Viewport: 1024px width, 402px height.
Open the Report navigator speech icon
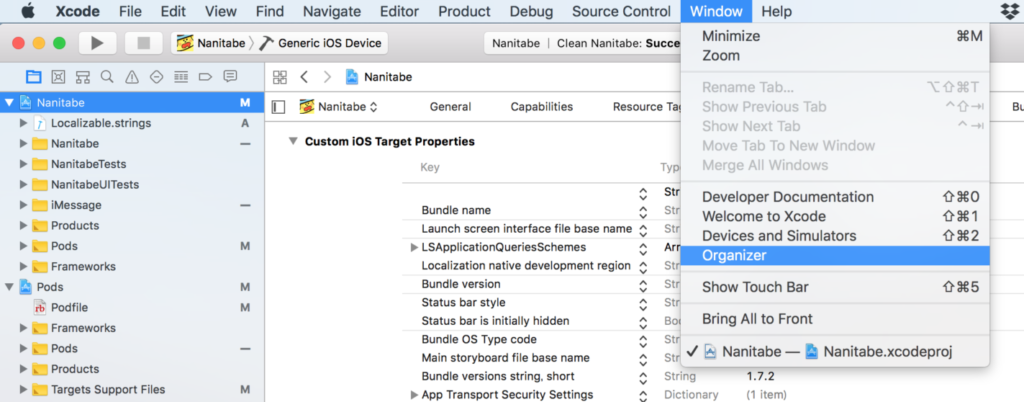230,77
